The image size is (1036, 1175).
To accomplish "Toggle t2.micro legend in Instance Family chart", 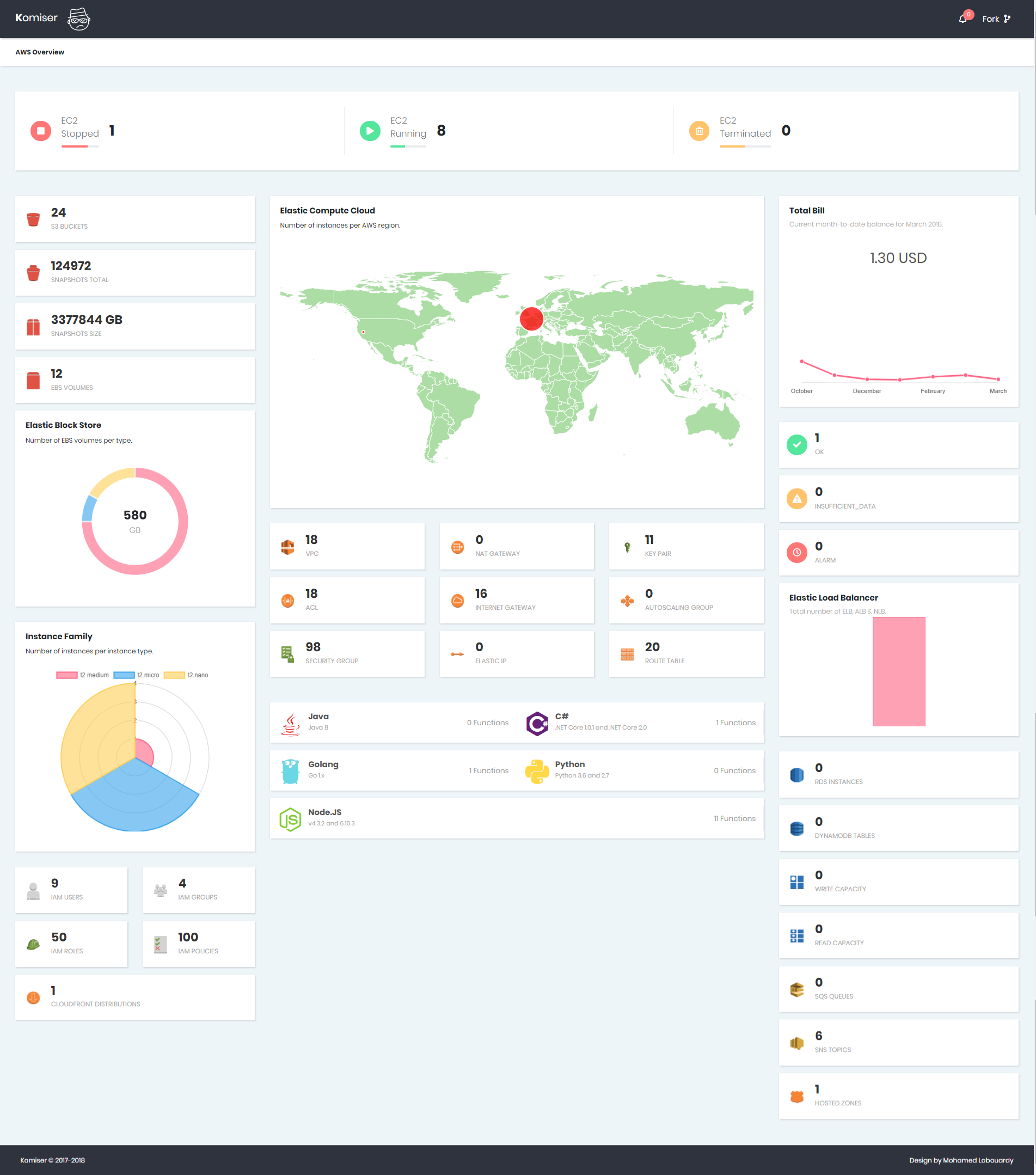I will 136,675.
